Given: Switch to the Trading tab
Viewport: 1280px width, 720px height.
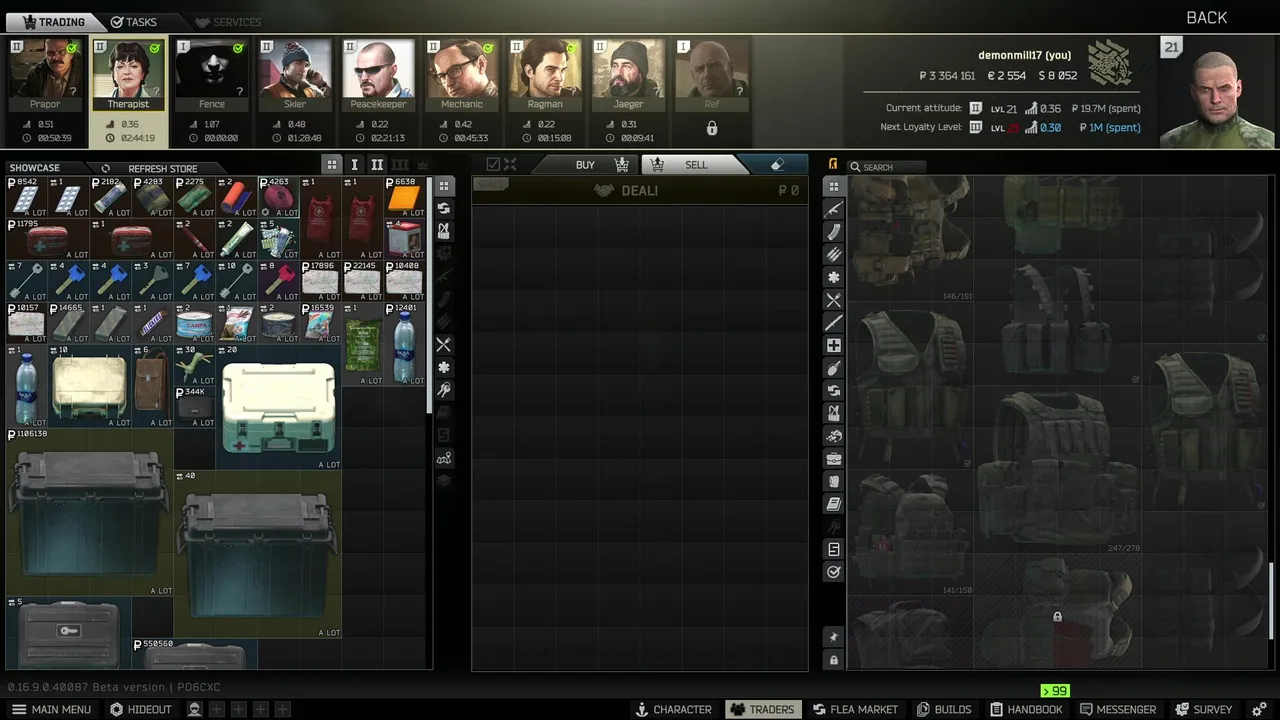Looking at the screenshot, I should tap(53, 22).
